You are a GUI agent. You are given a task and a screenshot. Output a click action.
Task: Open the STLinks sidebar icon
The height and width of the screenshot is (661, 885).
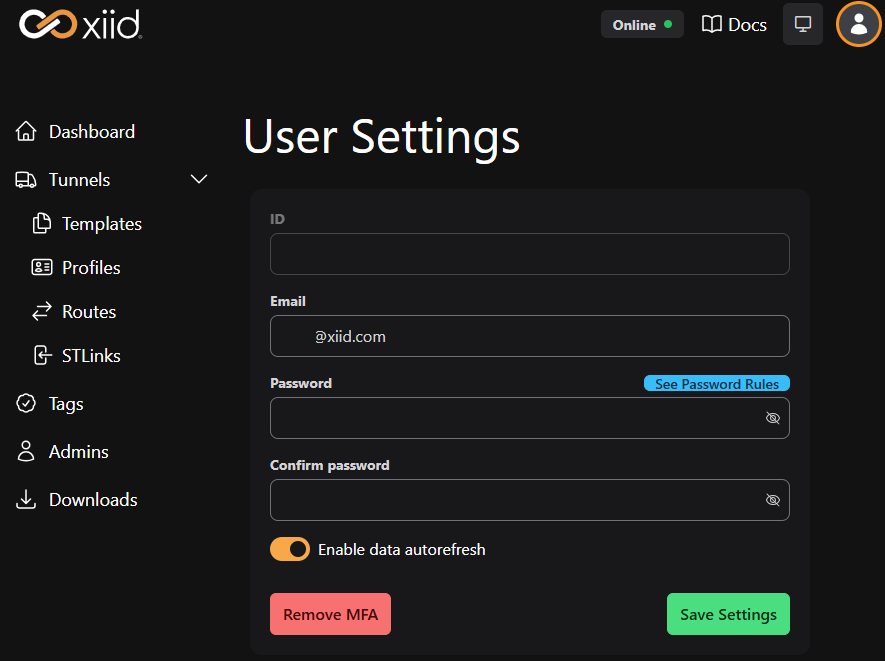coord(39,355)
